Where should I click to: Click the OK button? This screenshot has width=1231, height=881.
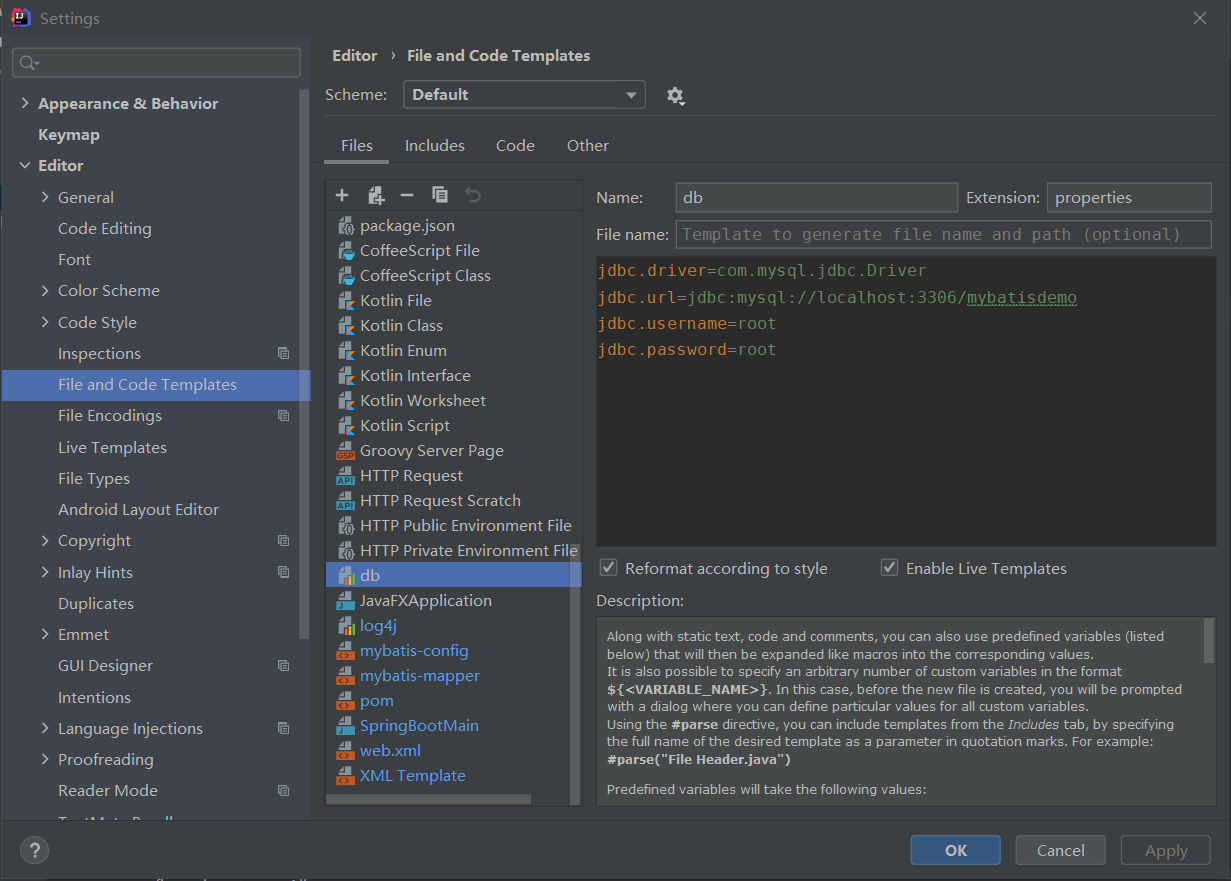(956, 850)
